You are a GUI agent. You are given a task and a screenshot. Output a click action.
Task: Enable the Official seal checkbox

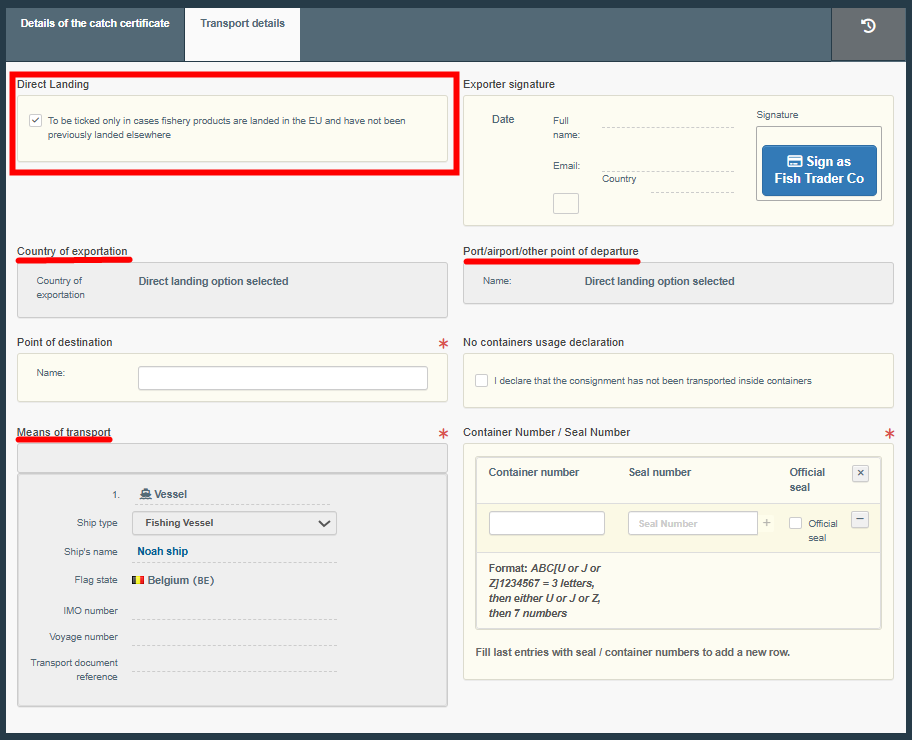[x=795, y=523]
